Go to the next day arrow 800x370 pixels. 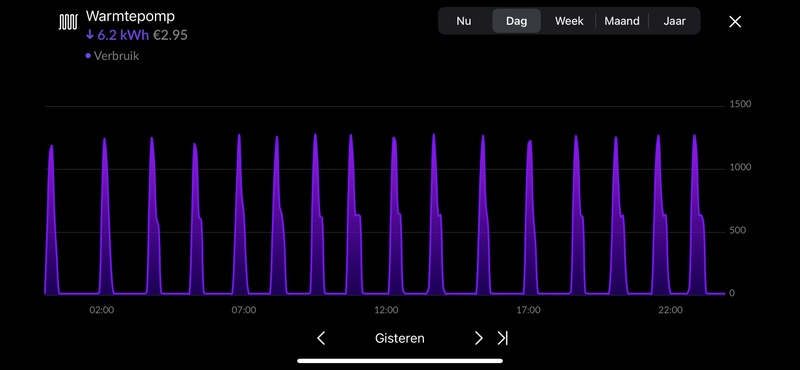pyautogui.click(x=479, y=338)
